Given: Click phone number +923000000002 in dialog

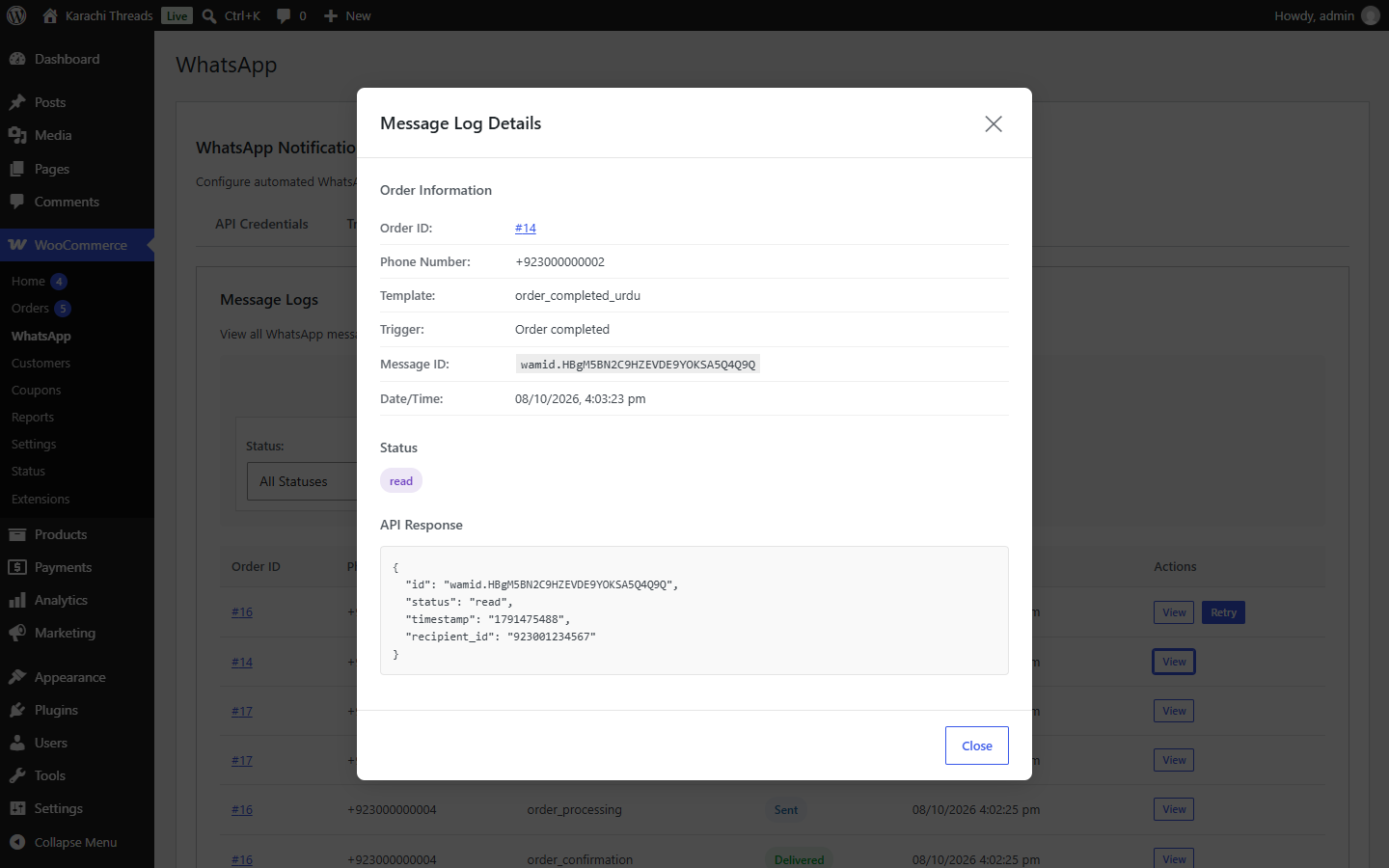Looking at the screenshot, I should 560,262.
